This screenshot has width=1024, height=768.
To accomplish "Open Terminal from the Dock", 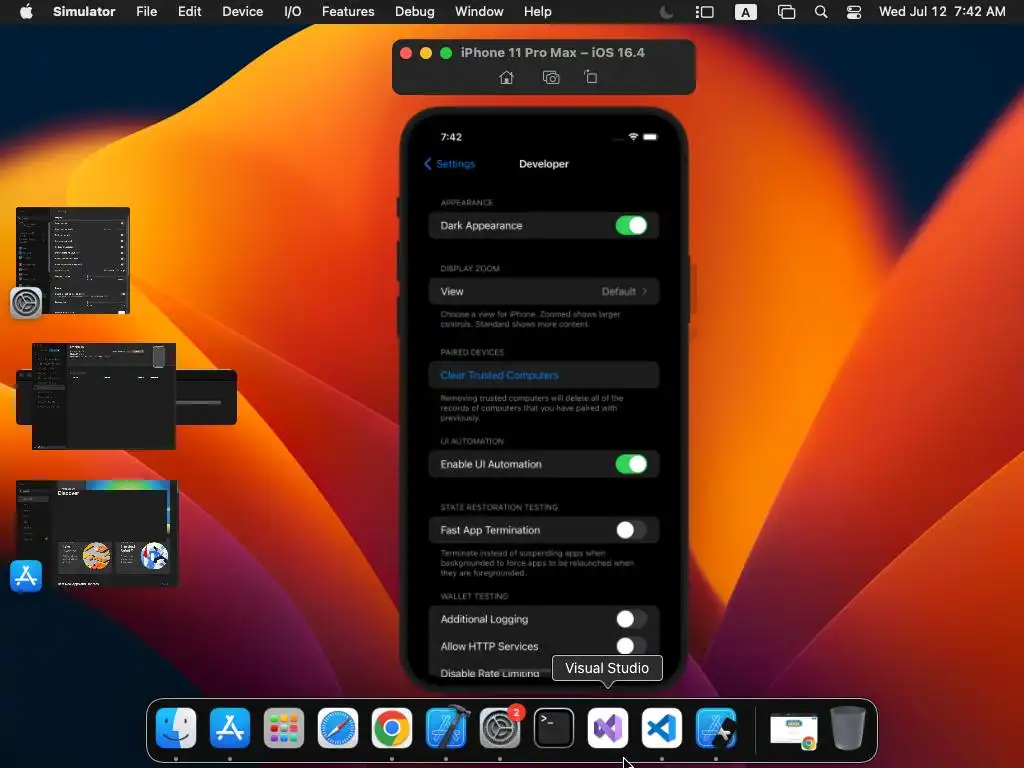I will click(554, 728).
